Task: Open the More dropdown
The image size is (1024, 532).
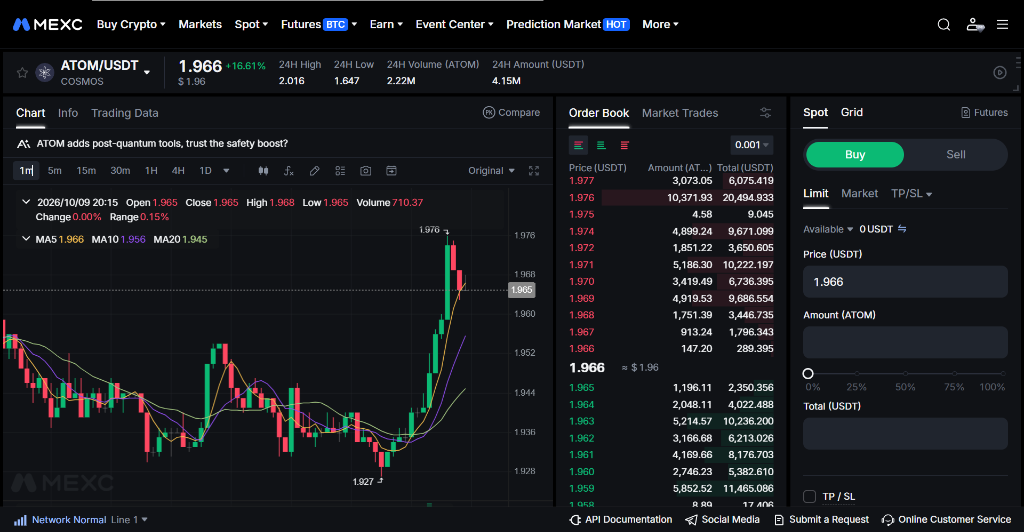Action: (660, 25)
